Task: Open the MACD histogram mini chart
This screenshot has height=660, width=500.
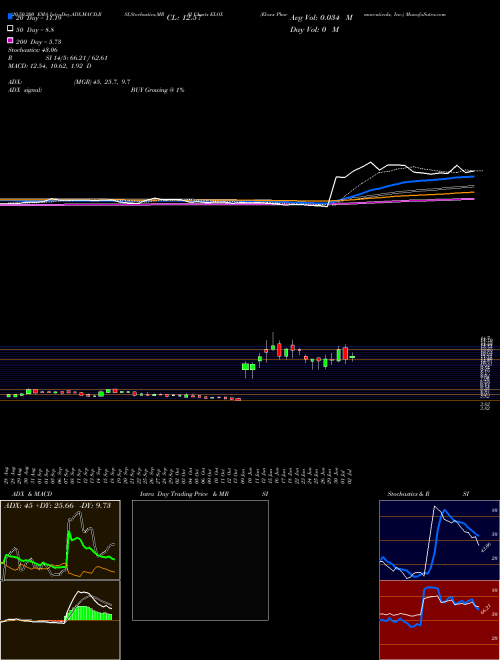Action: pyautogui.click(x=60, y=620)
